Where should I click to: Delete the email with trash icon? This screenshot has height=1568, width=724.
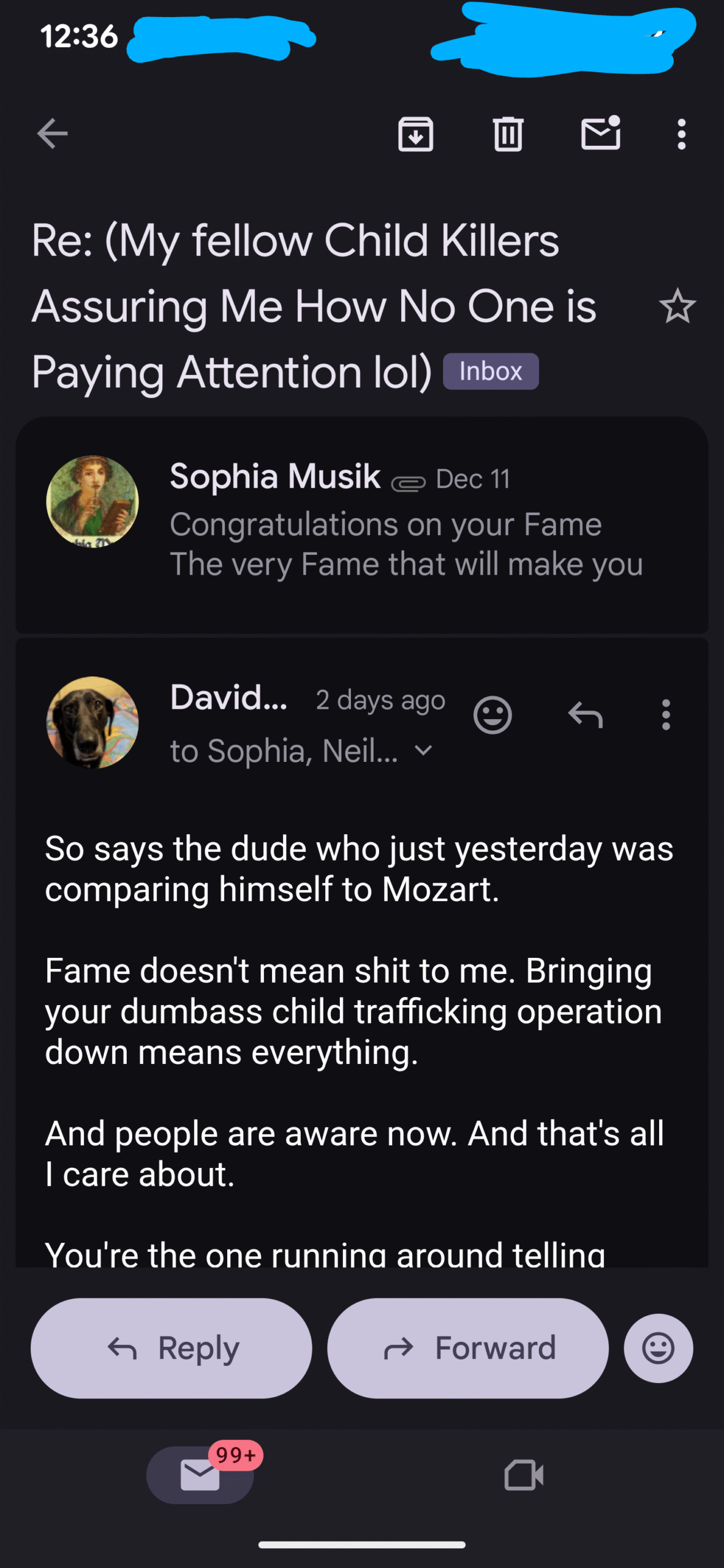(508, 134)
